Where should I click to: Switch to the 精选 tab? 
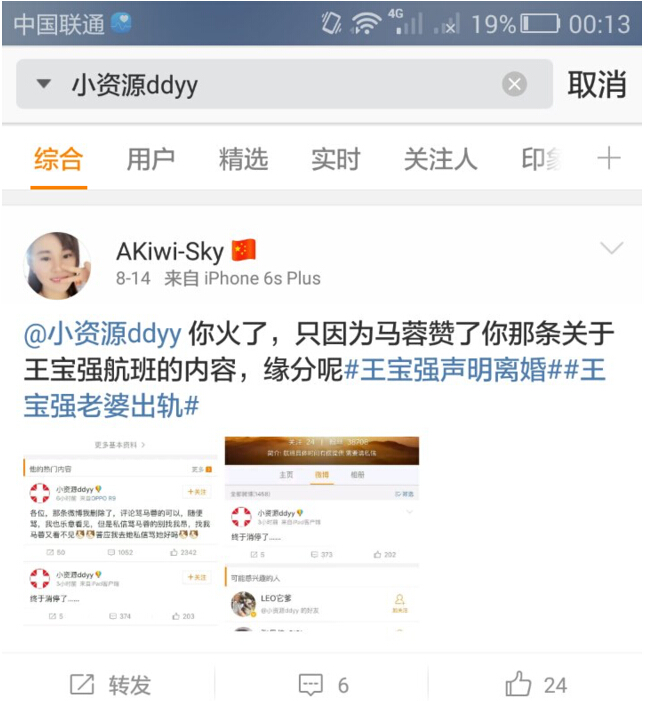pyautogui.click(x=243, y=160)
